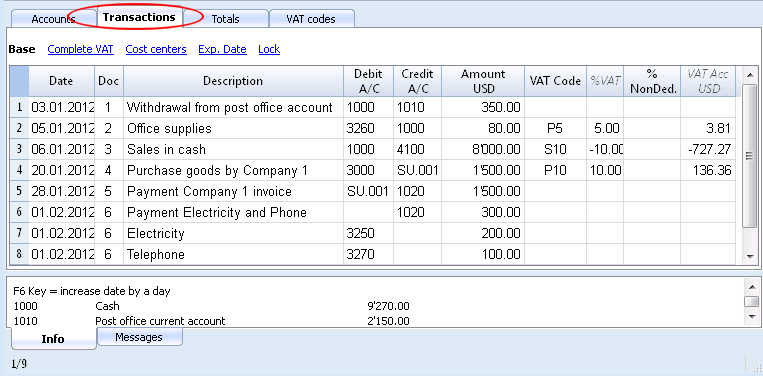Click the Date column header

click(x=61, y=81)
